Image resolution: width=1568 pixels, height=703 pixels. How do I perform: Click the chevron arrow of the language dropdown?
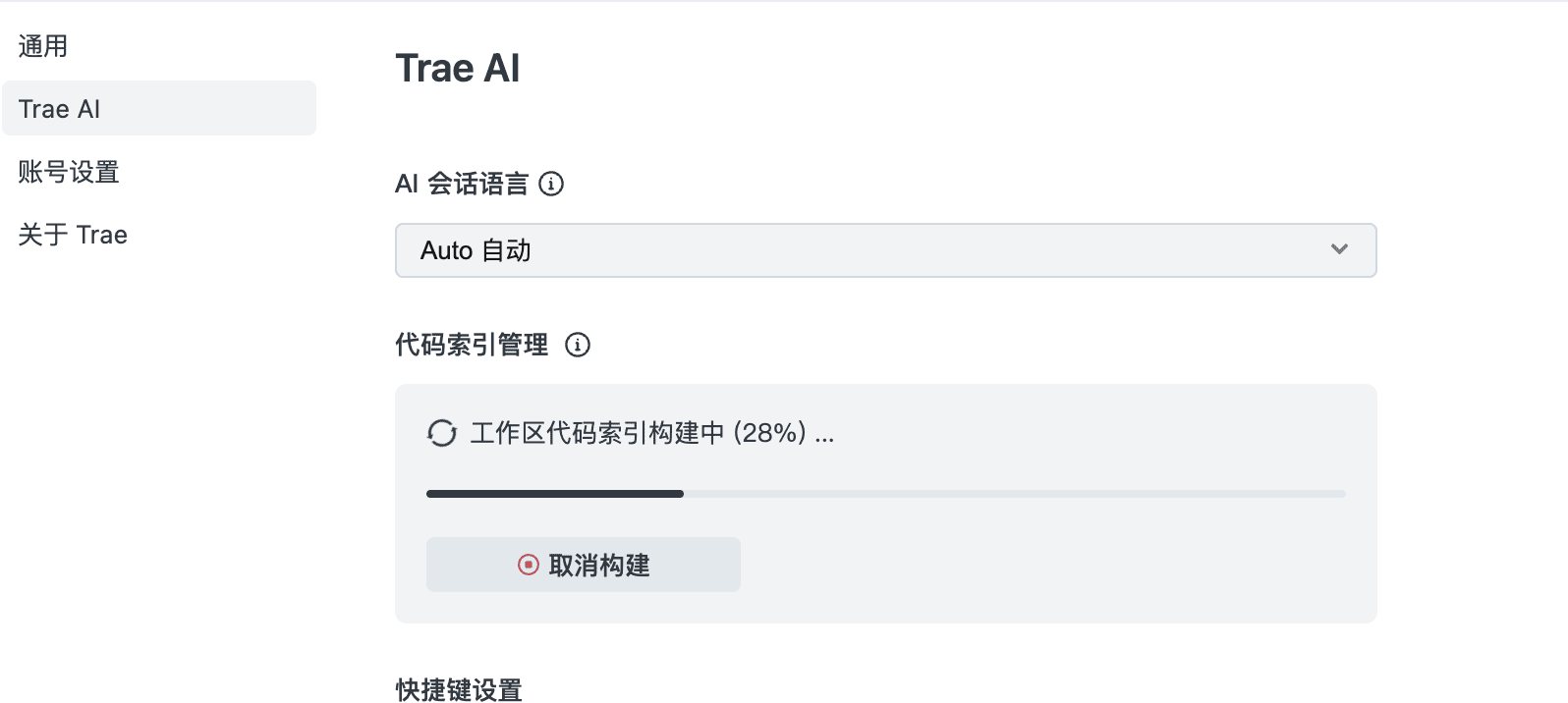1339,249
